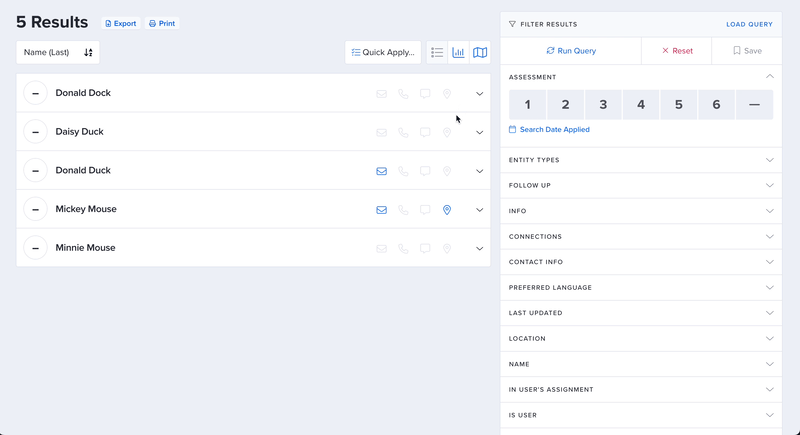
Task: Expand the Is User filter section
Action: pyautogui.click(x=641, y=415)
